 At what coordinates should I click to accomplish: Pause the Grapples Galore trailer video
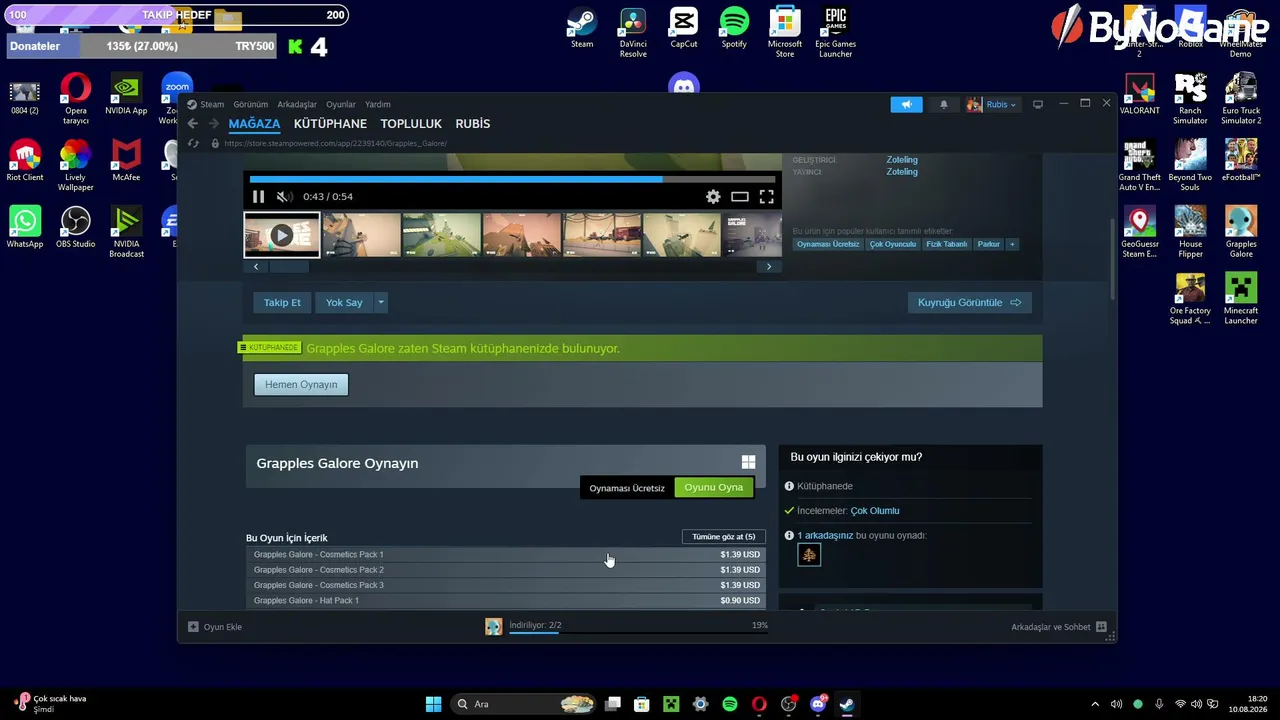coord(258,197)
